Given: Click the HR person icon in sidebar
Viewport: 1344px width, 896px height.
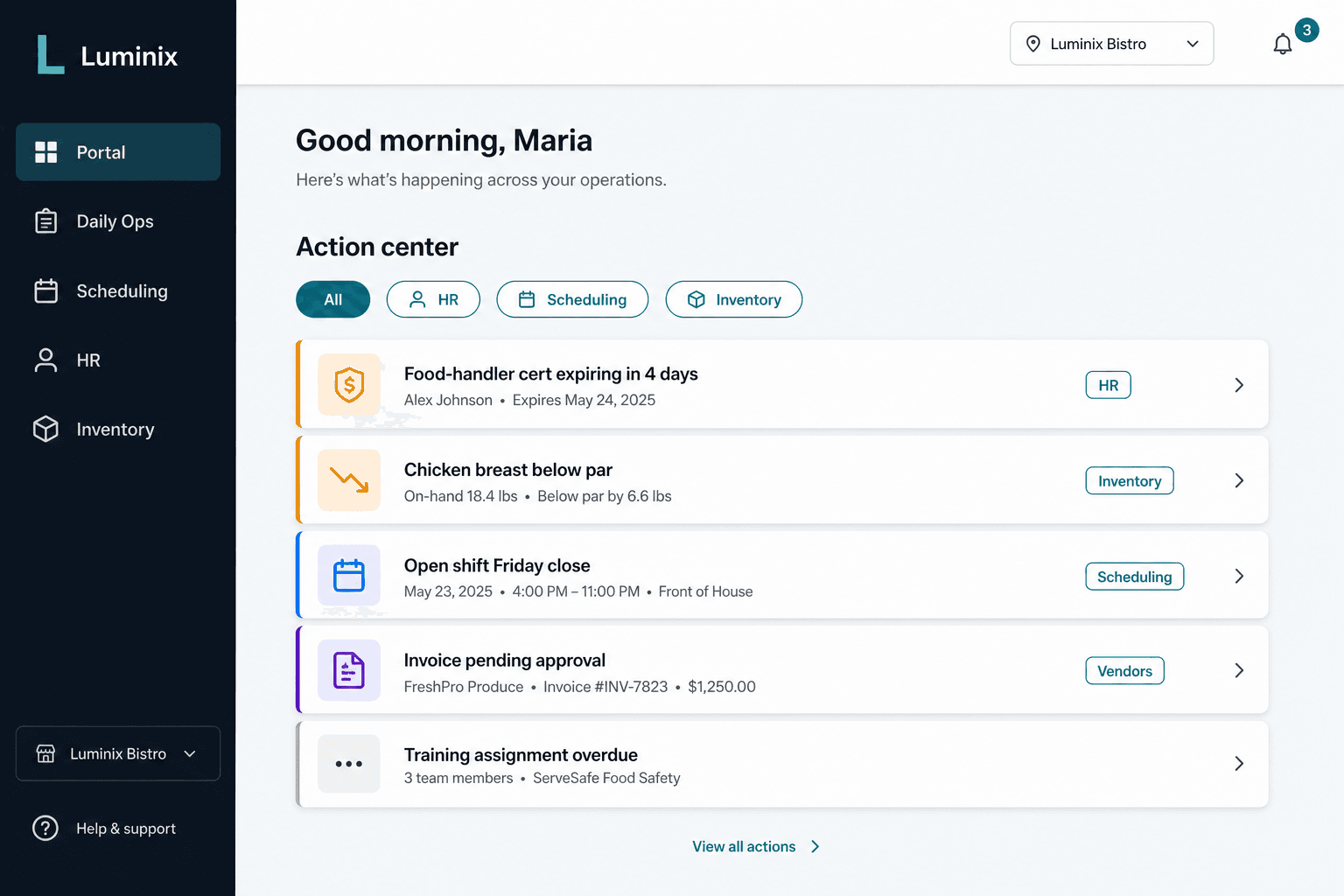Looking at the screenshot, I should [x=45, y=360].
